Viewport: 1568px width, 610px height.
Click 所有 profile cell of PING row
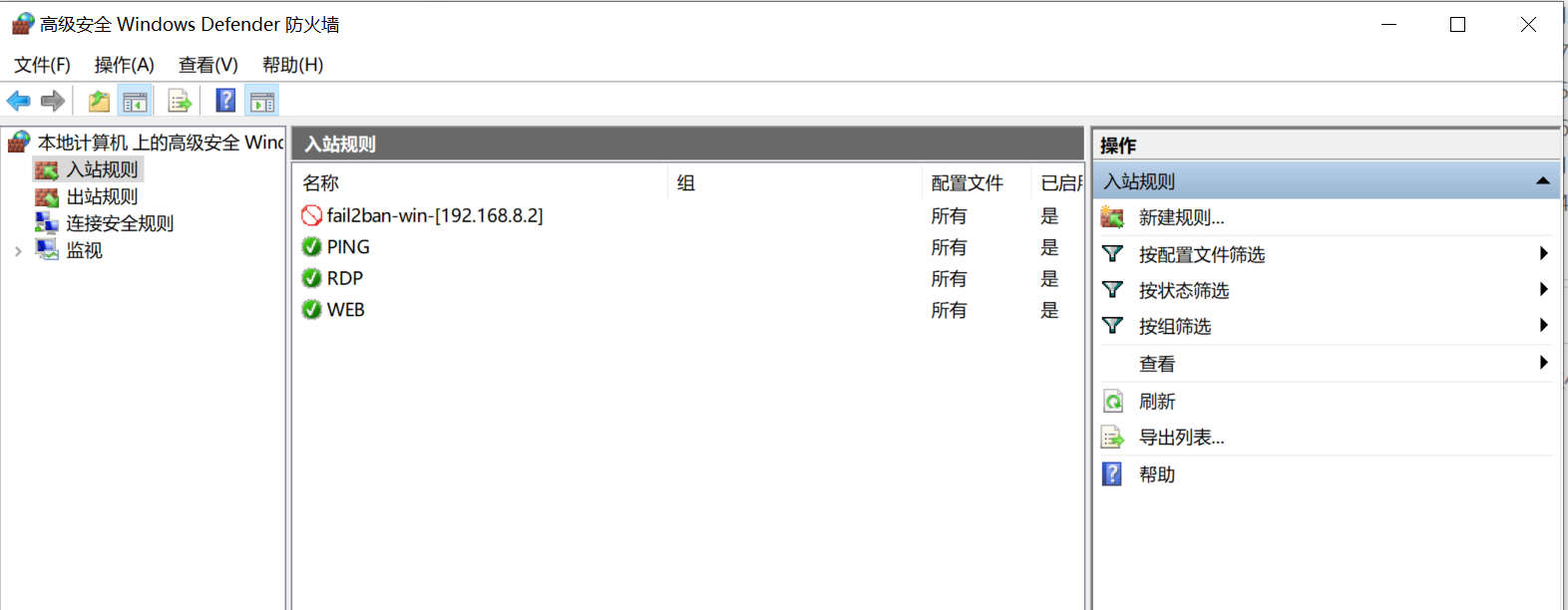[x=949, y=247]
